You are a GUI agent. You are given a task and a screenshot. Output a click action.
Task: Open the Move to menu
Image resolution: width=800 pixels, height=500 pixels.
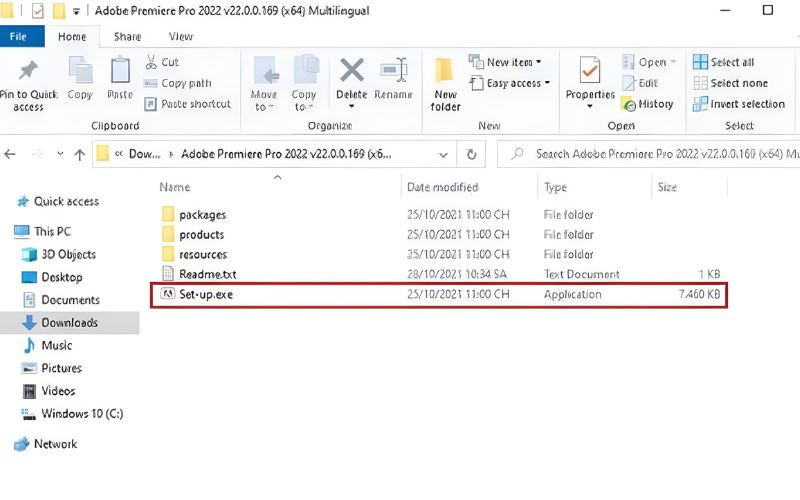point(264,84)
